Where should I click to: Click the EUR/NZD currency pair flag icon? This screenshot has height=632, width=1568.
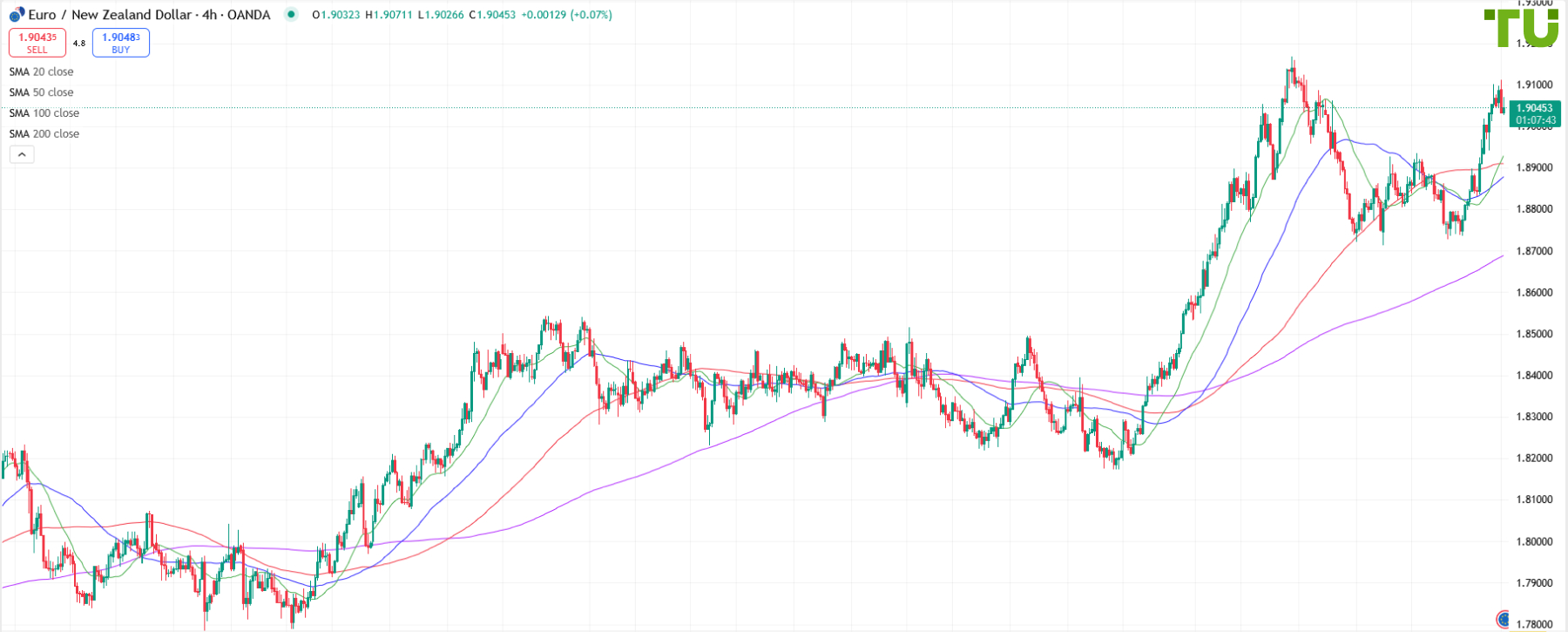[16, 15]
